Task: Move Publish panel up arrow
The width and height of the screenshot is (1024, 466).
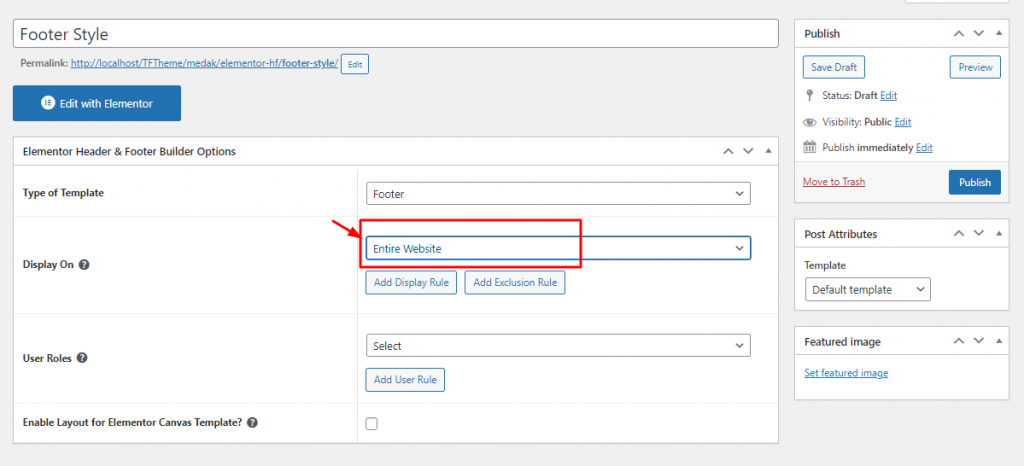Action: [960, 34]
